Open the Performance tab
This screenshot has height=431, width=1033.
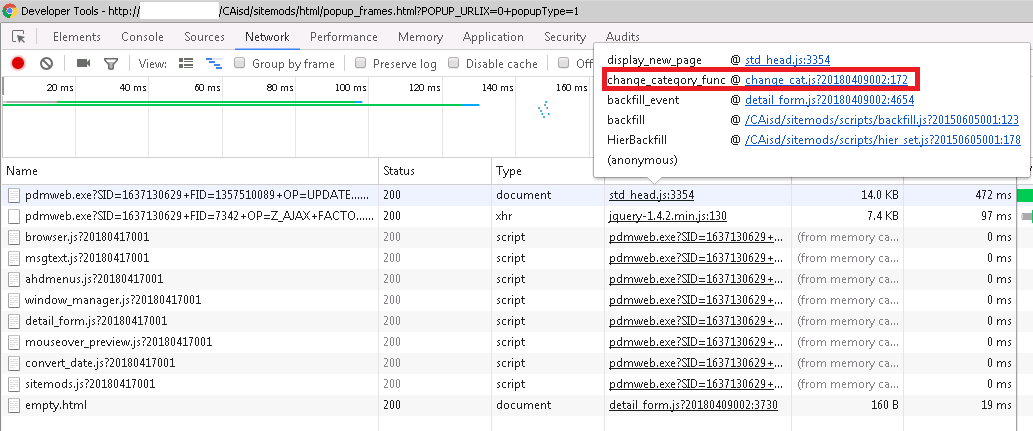click(343, 37)
